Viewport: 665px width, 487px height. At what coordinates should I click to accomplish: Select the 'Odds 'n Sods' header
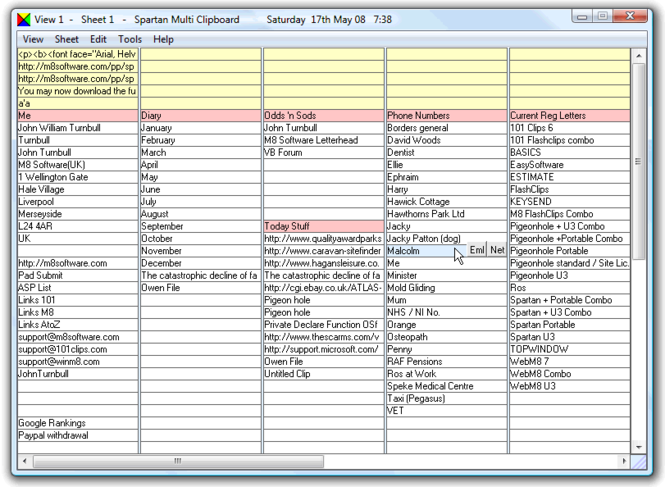[x=324, y=115]
